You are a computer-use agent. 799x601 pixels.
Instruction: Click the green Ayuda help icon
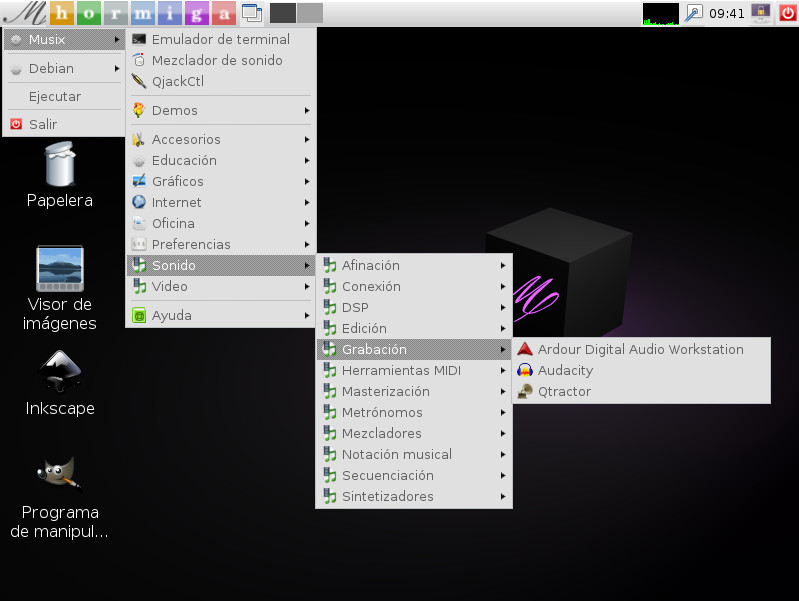click(x=139, y=316)
